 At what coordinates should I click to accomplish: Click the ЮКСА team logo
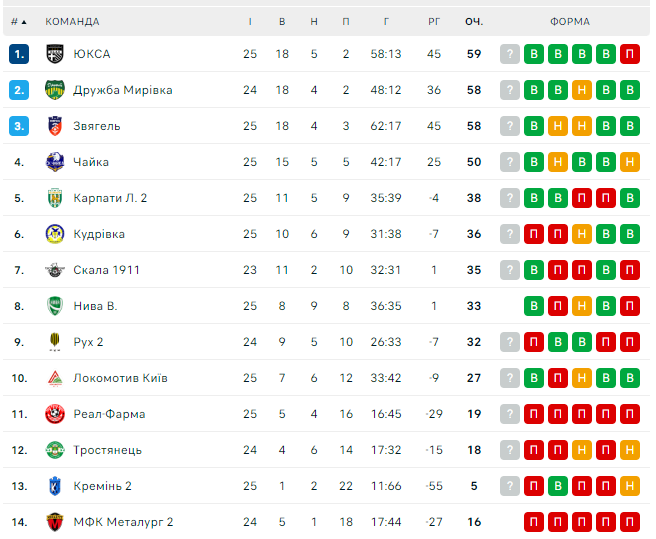click(54, 54)
